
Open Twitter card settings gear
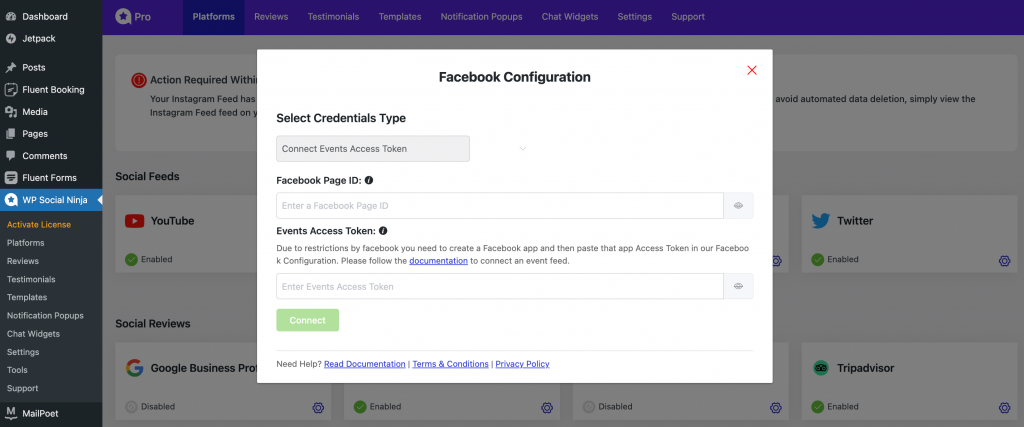point(1004,261)
